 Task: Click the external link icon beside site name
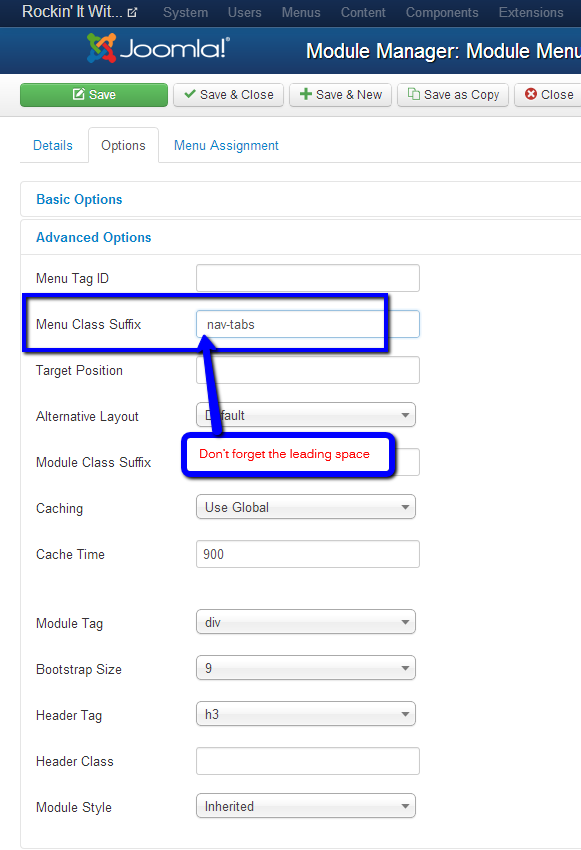(x=132, y=12)
